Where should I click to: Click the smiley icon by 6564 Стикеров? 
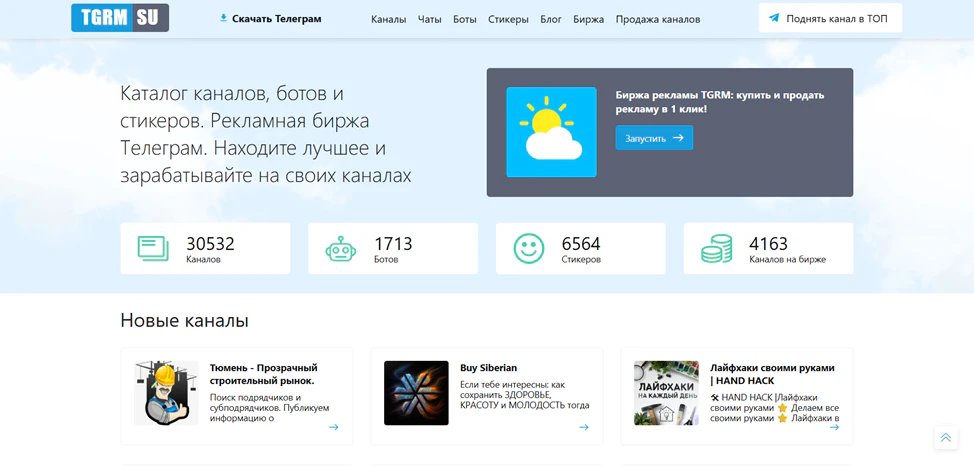pos(529,249)
